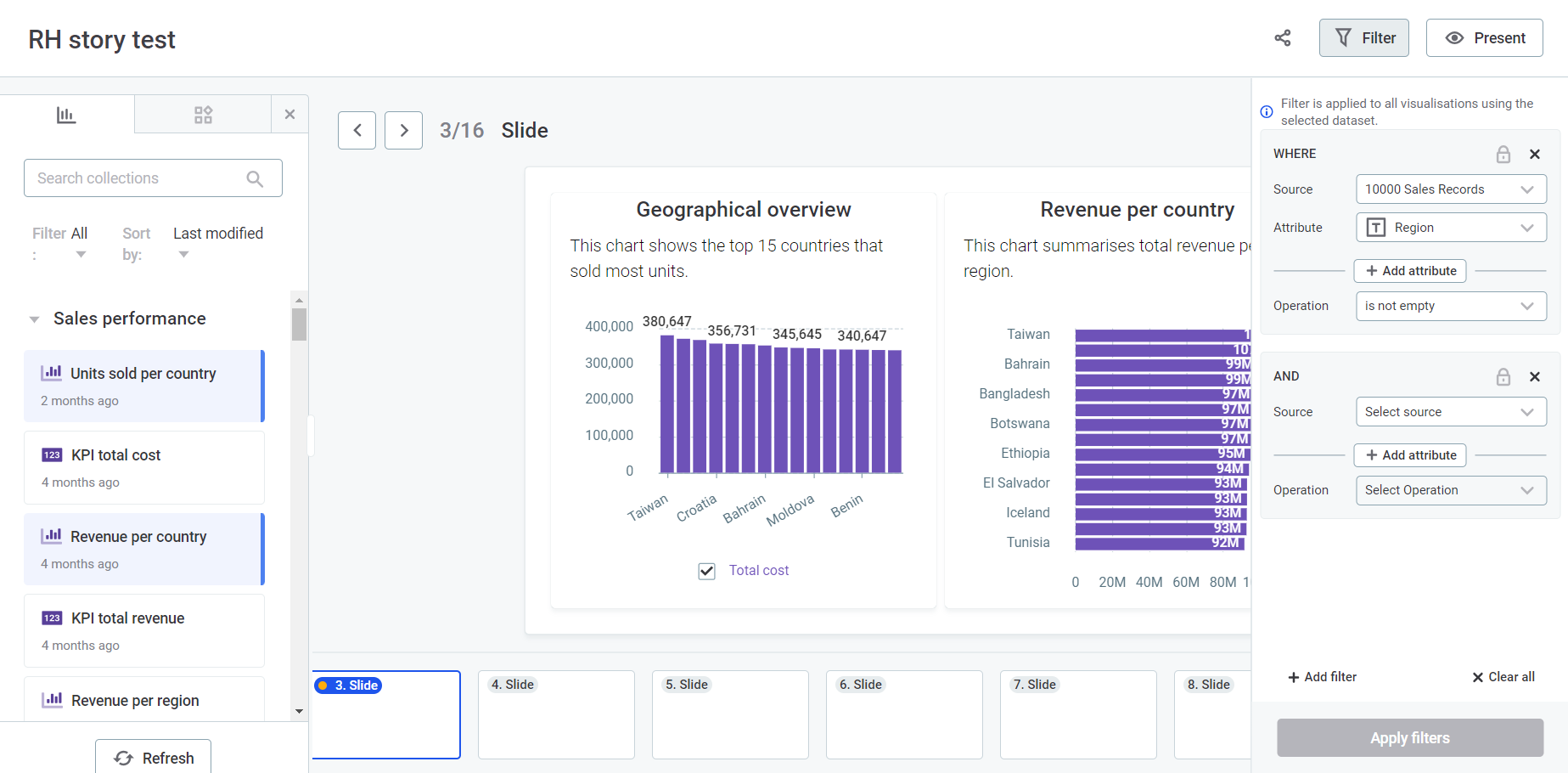Click the info icon in the filter panel
The width and height of the screenshot is (1568, 773).
click(x=1266, y=111)
